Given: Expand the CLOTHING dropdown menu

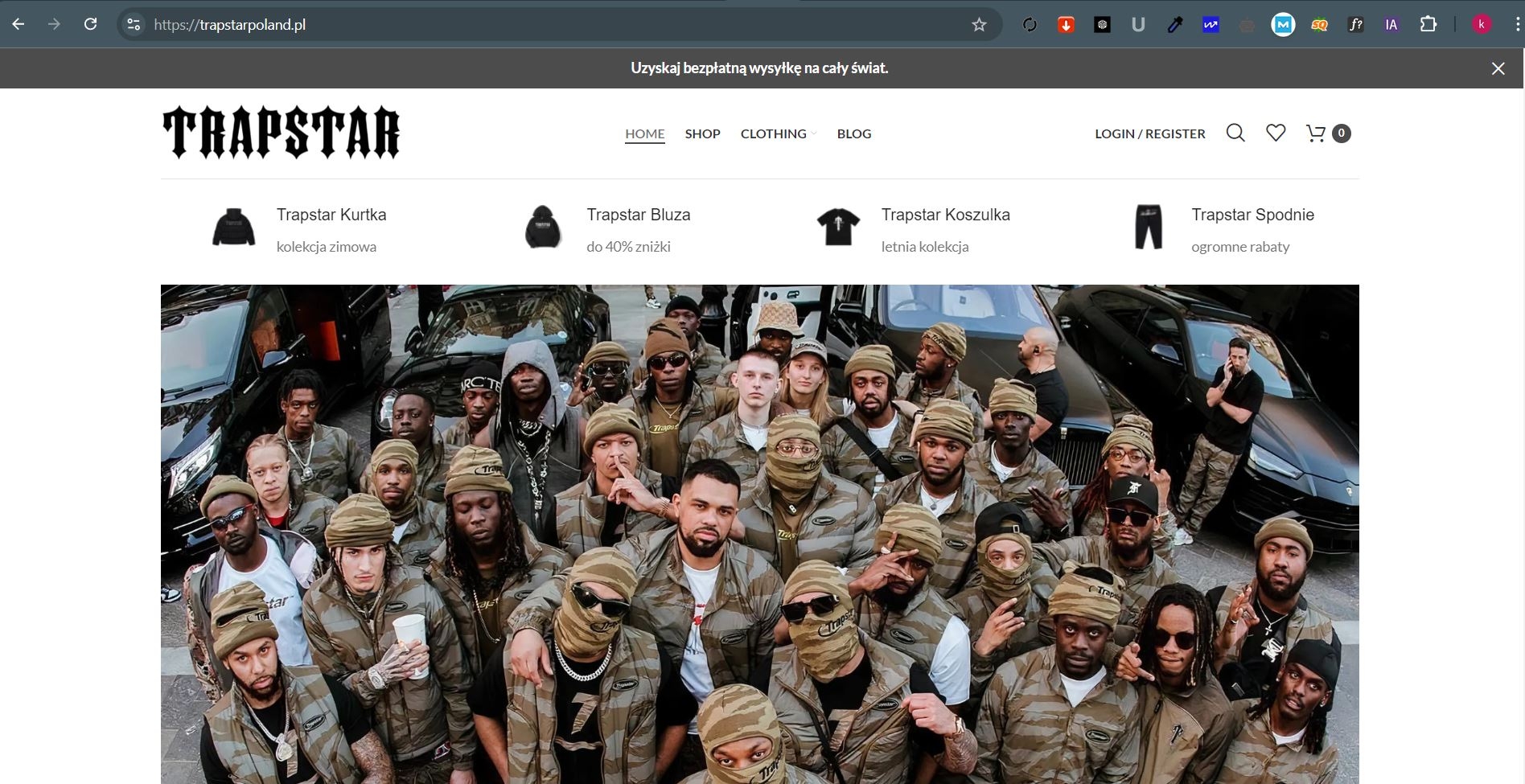Looking at the screenshot, I should pos(778,133).
